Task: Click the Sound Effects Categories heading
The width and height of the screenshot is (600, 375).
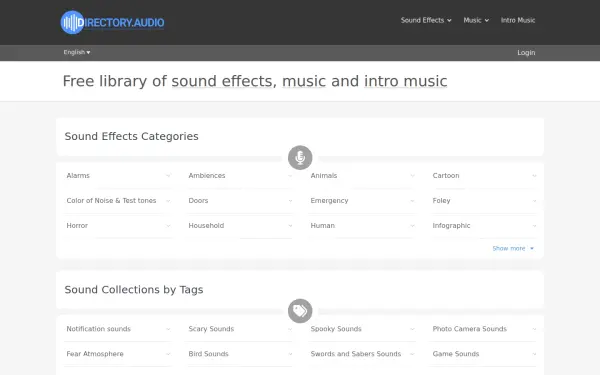Action: [x=131, y=136]
